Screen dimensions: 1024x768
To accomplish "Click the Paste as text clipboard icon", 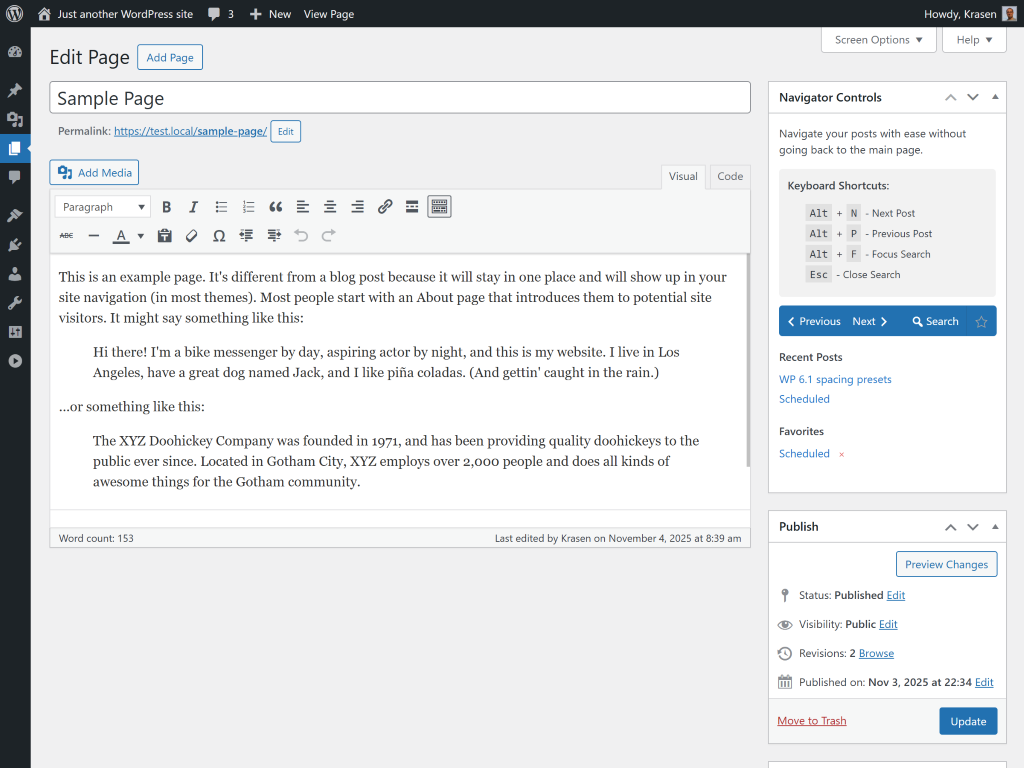I will click(x=165, y=236).
